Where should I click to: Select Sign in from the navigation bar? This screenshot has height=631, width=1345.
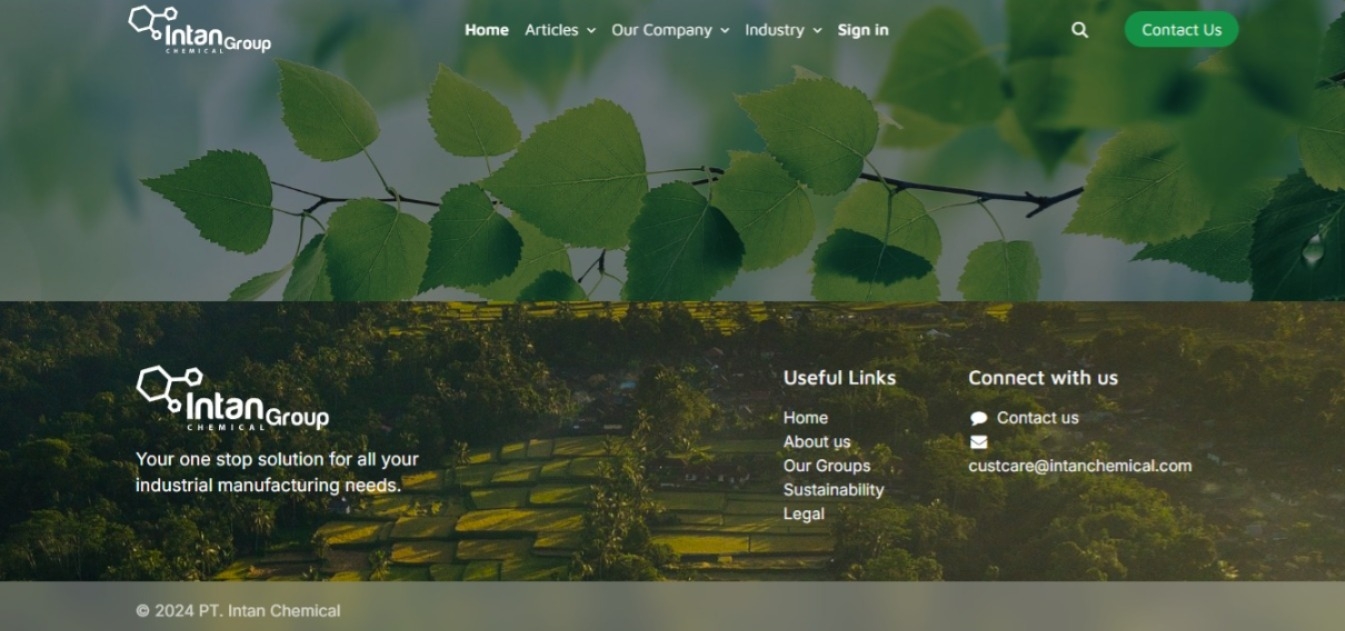[863, 30]
